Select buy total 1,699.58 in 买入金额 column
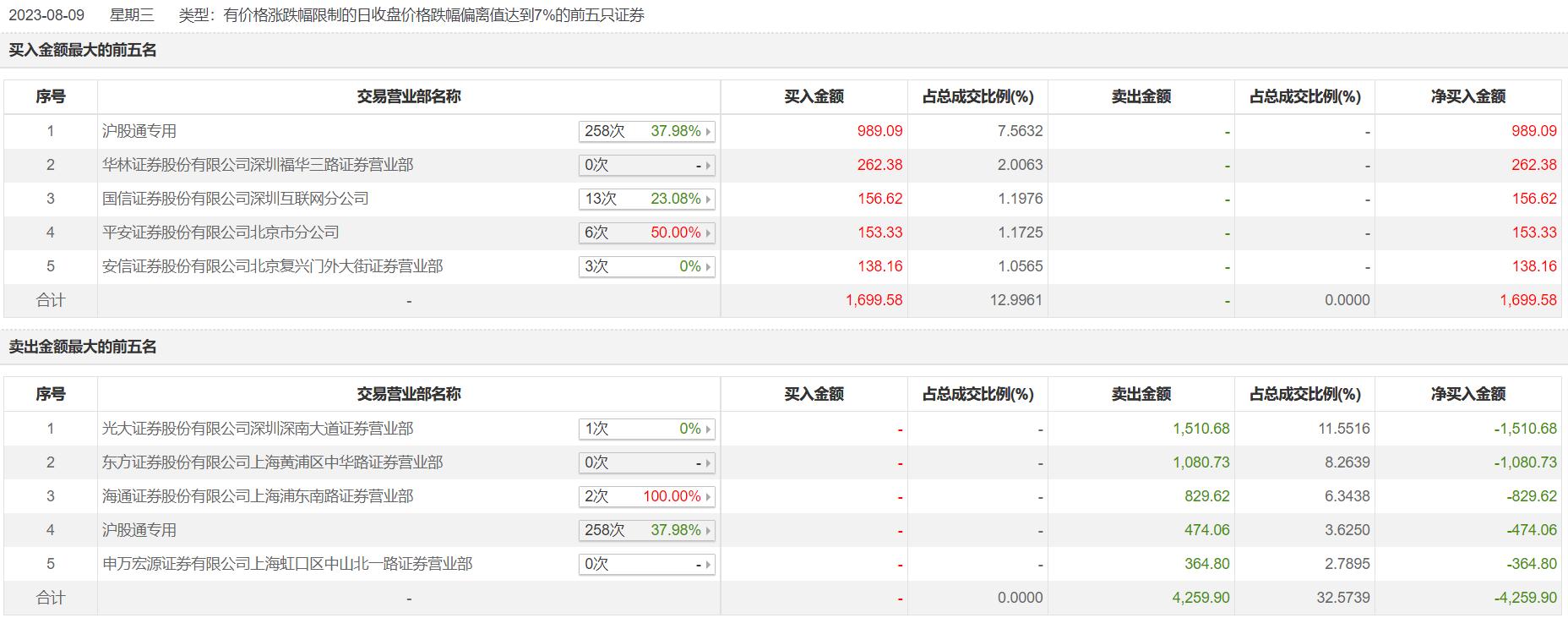The image size is (1568, 618). [x=874, y=300]
